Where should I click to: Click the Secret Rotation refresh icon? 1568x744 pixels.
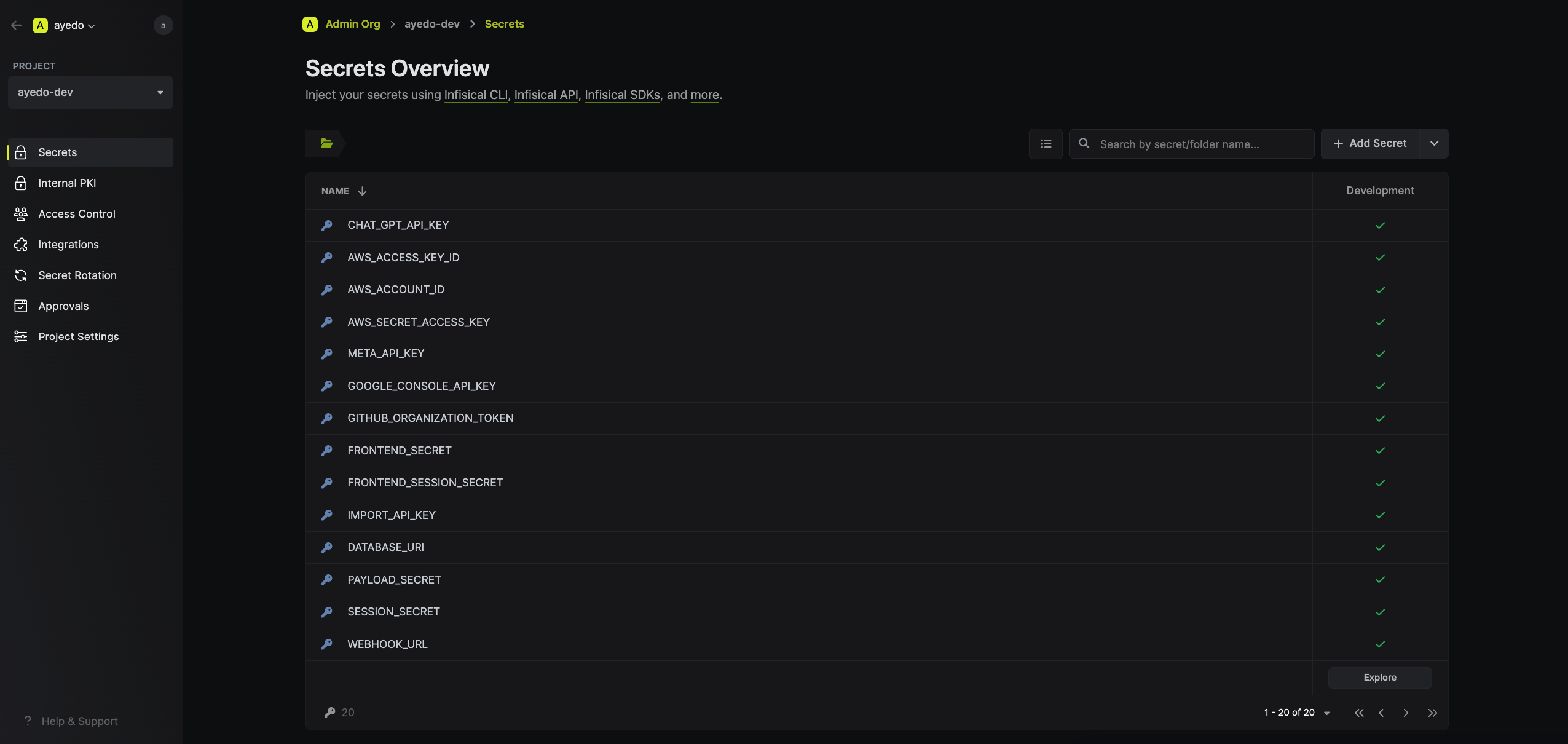[21, 275]
